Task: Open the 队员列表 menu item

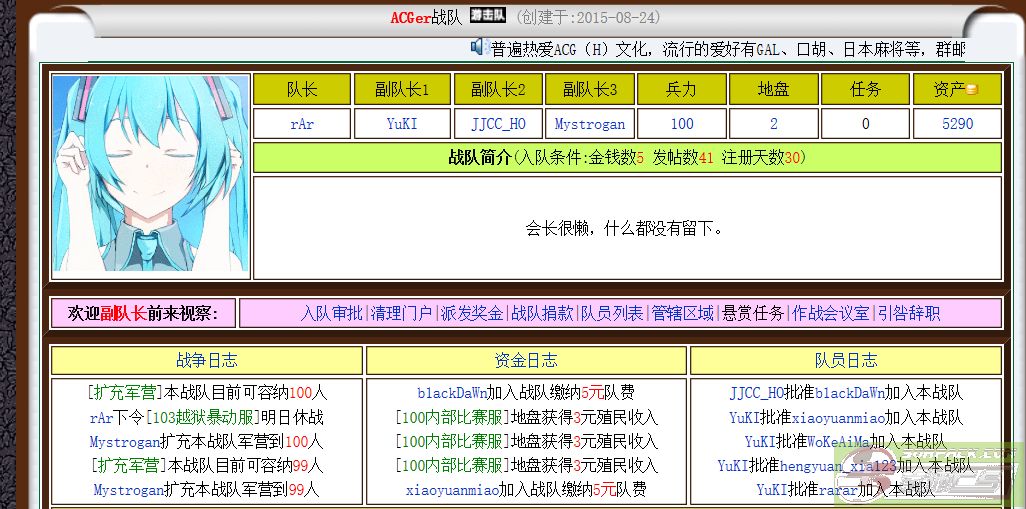Action: pyautogui.click(x=612, y=313)
